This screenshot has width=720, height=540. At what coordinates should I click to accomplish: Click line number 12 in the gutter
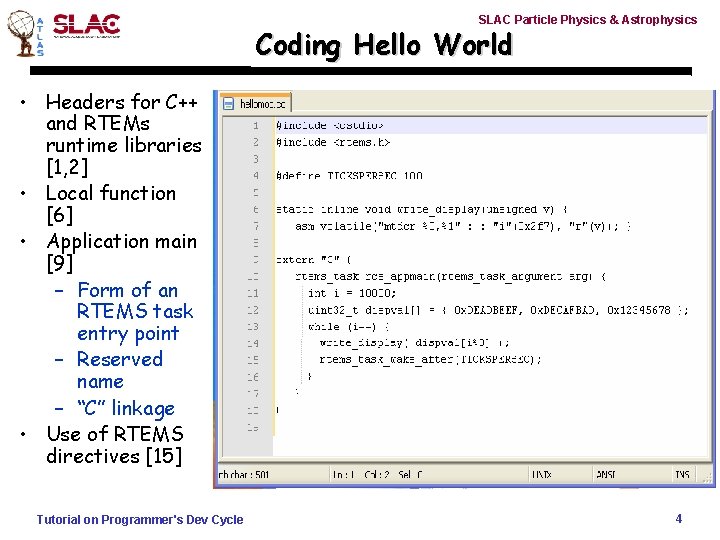[x=253, y=310]
